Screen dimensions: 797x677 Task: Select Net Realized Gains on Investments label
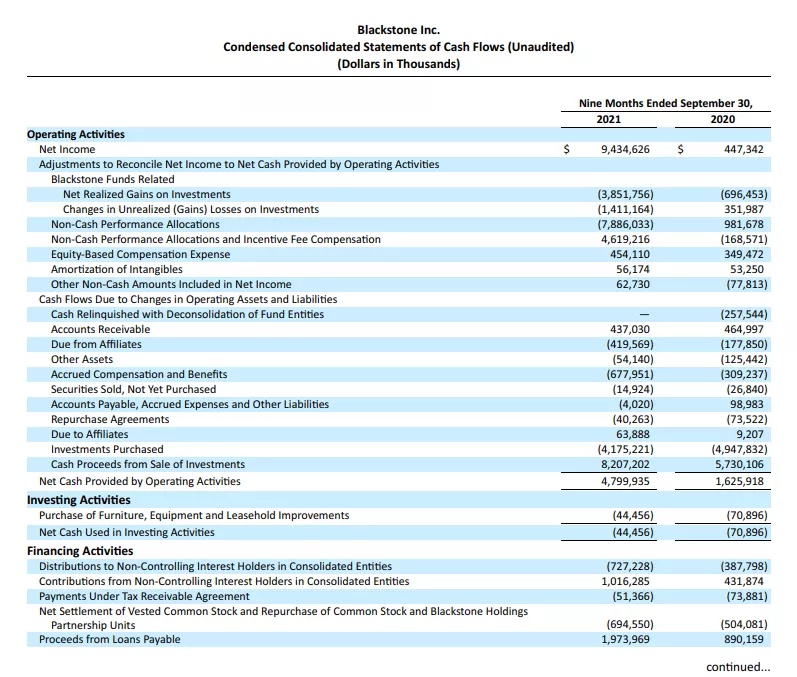tap(146, 194)
